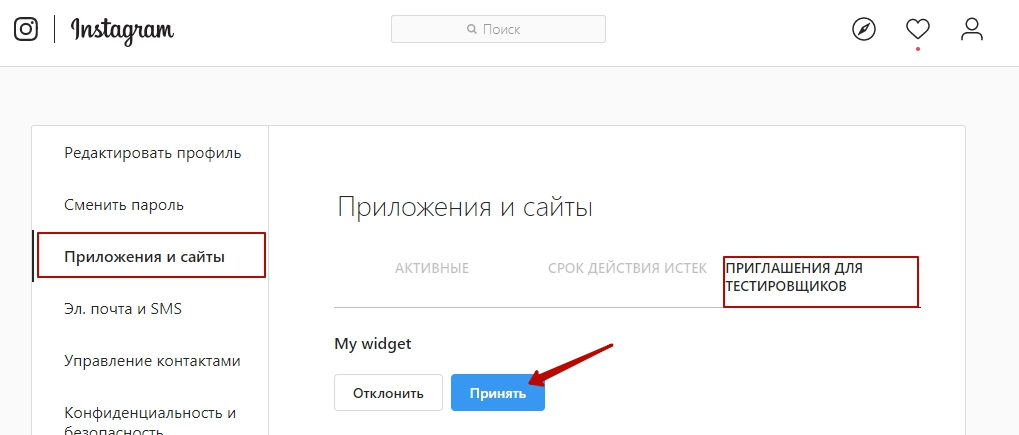Go to Управление контактами
1019x435 pixels.
click(152, 361)
